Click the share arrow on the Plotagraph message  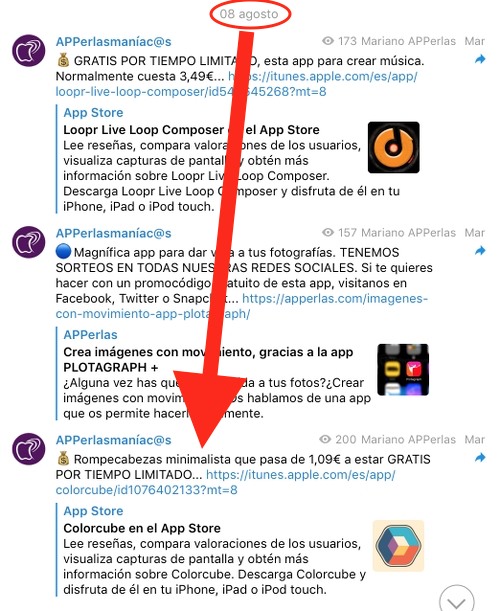click(x=480, y=251)
